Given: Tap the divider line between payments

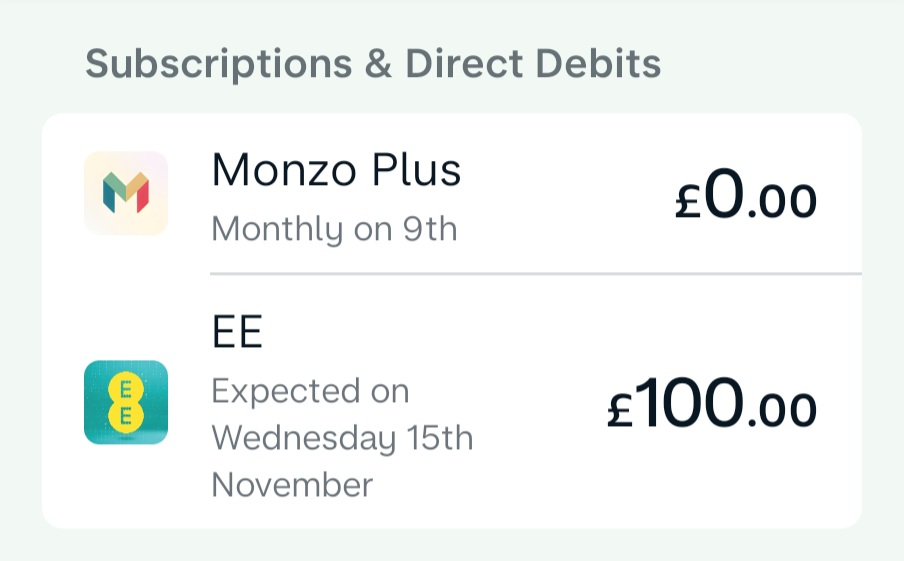Looking at the screenshot, I should coord(536,274).
